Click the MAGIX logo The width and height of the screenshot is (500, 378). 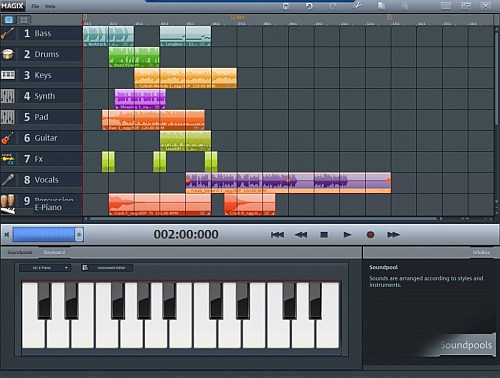(12, 6)
